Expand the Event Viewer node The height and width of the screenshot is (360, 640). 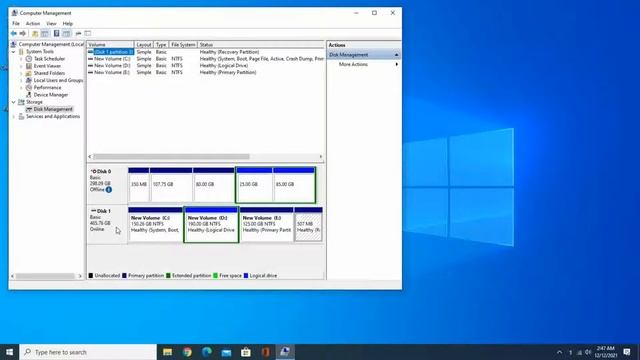click(x=21, y=66)
